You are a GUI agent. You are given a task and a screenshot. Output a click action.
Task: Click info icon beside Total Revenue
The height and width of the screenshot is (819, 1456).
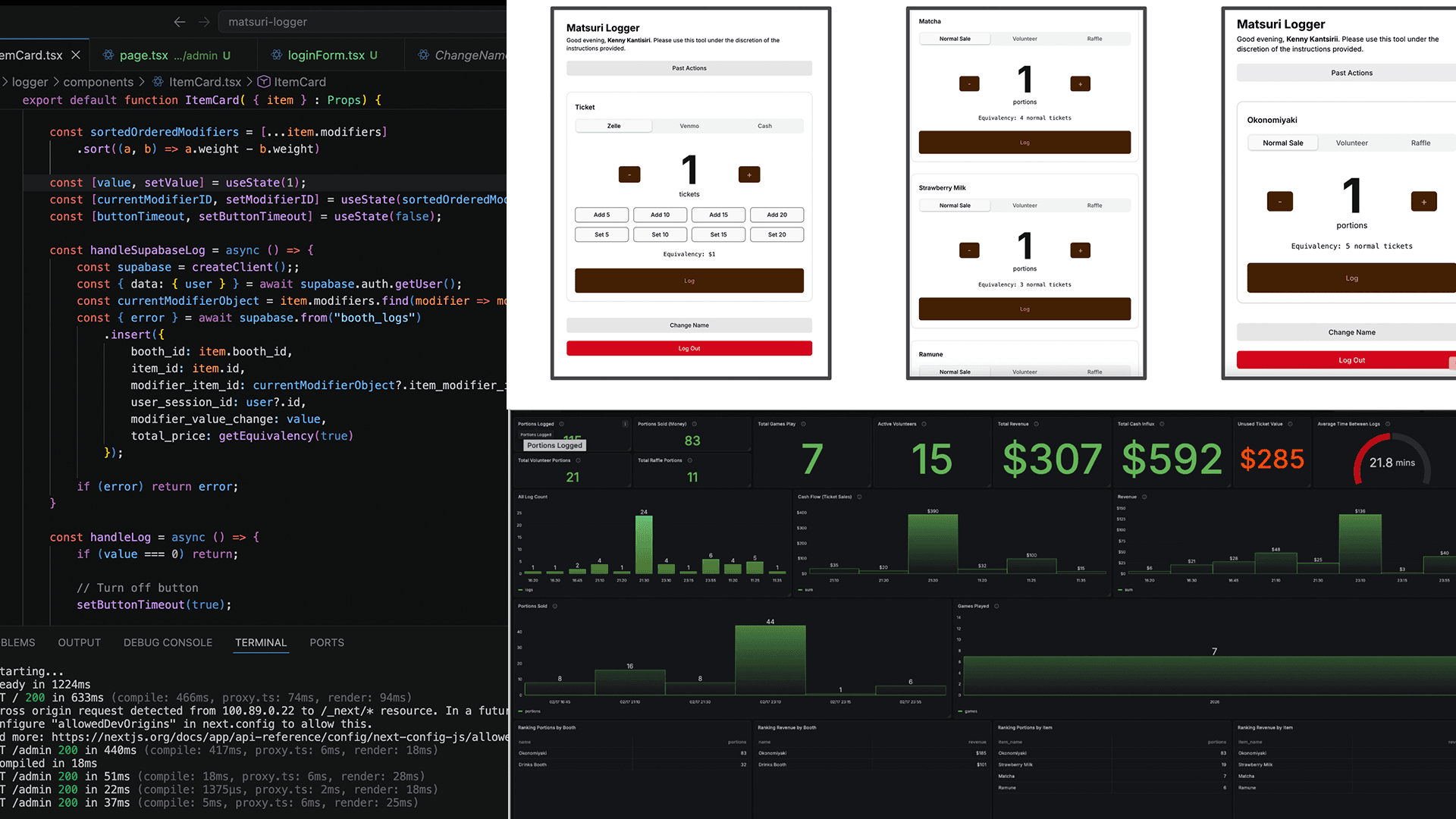pyautogui.click(x=1036, y=424)
